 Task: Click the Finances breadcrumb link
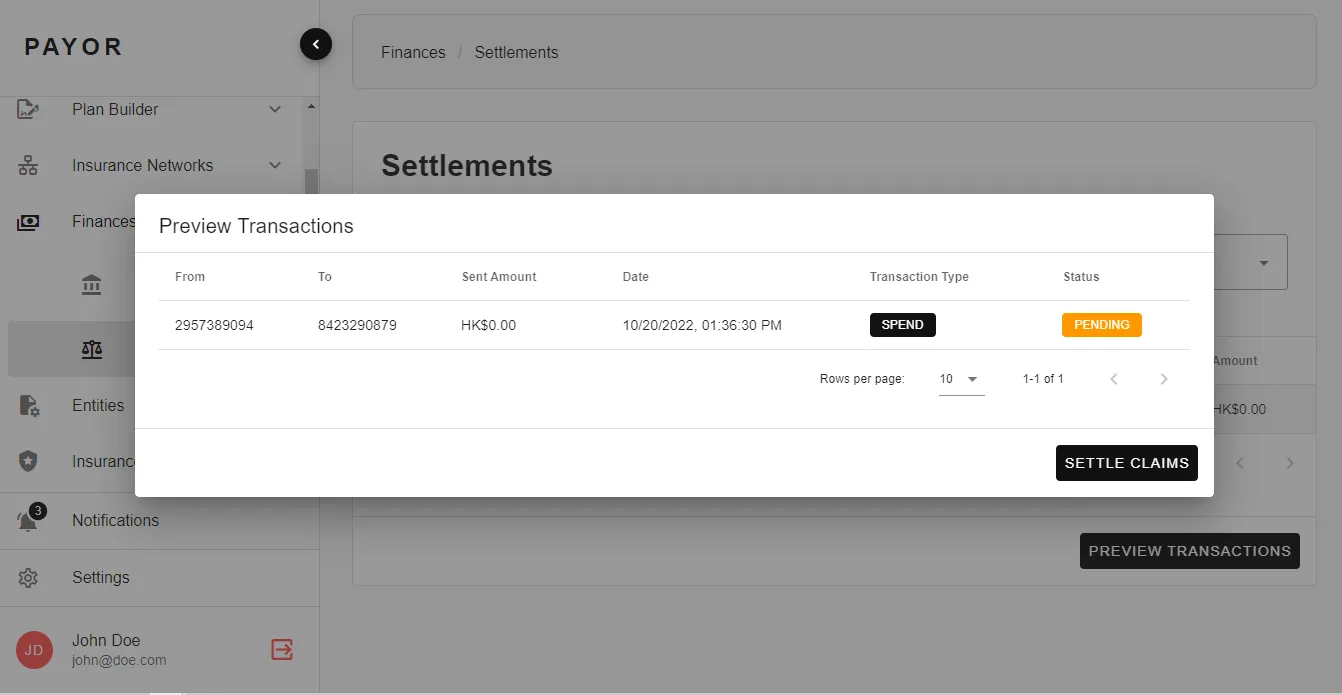[413, 52]
